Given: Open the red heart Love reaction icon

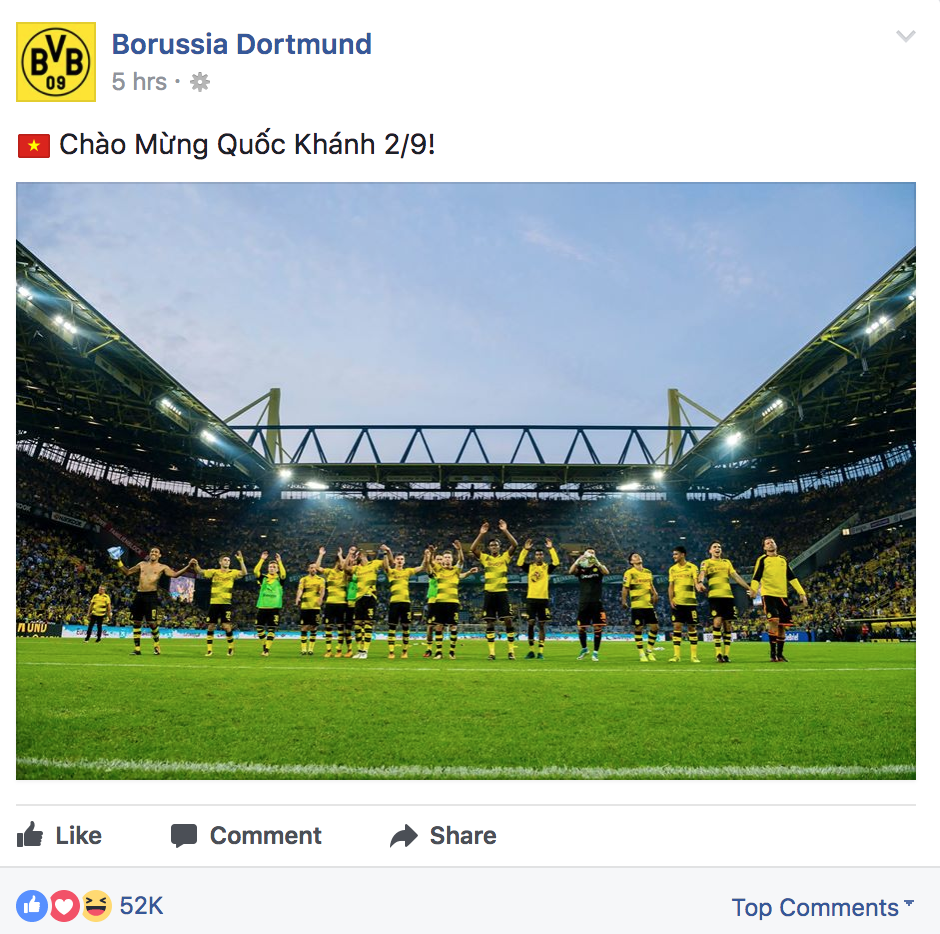Looking at the screenshot, I should [x=64, y=905].
